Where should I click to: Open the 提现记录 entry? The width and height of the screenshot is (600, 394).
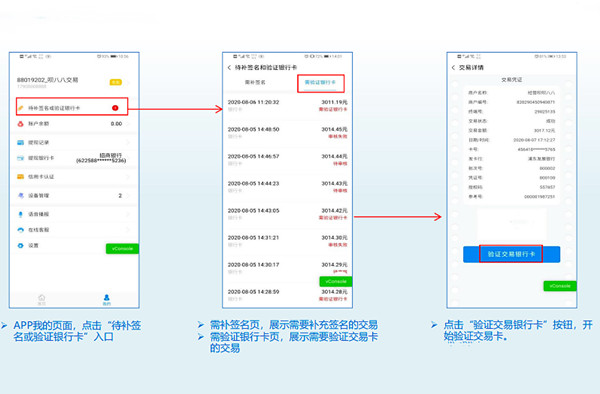pos(74,143)
